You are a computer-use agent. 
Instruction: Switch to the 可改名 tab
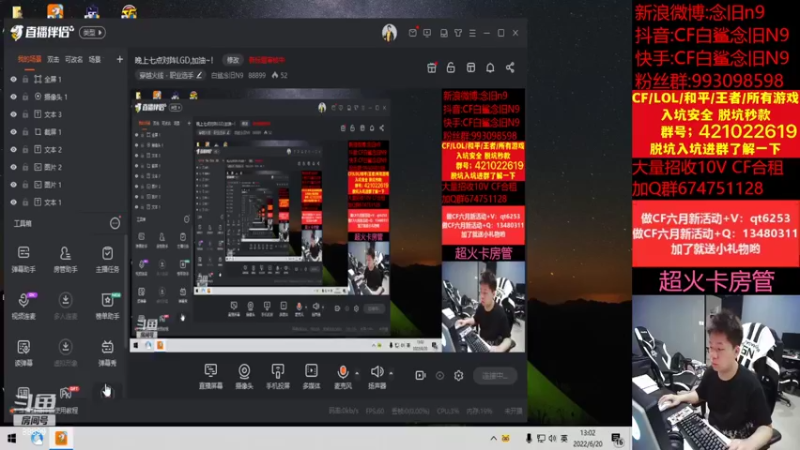point(74,59)
